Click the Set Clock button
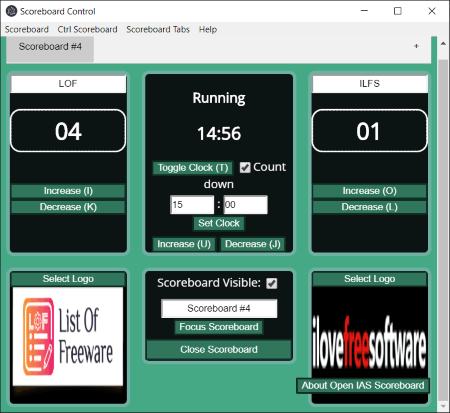This screenshot has height=413, width=450. coord(219,223)
